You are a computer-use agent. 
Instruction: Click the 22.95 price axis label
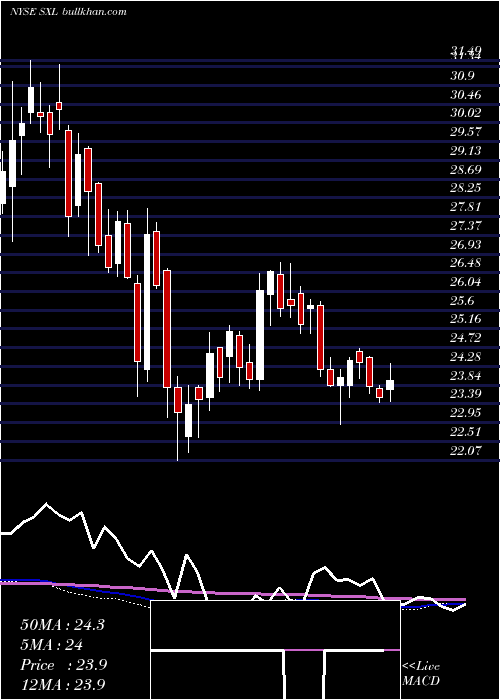[x=466, y=412]
